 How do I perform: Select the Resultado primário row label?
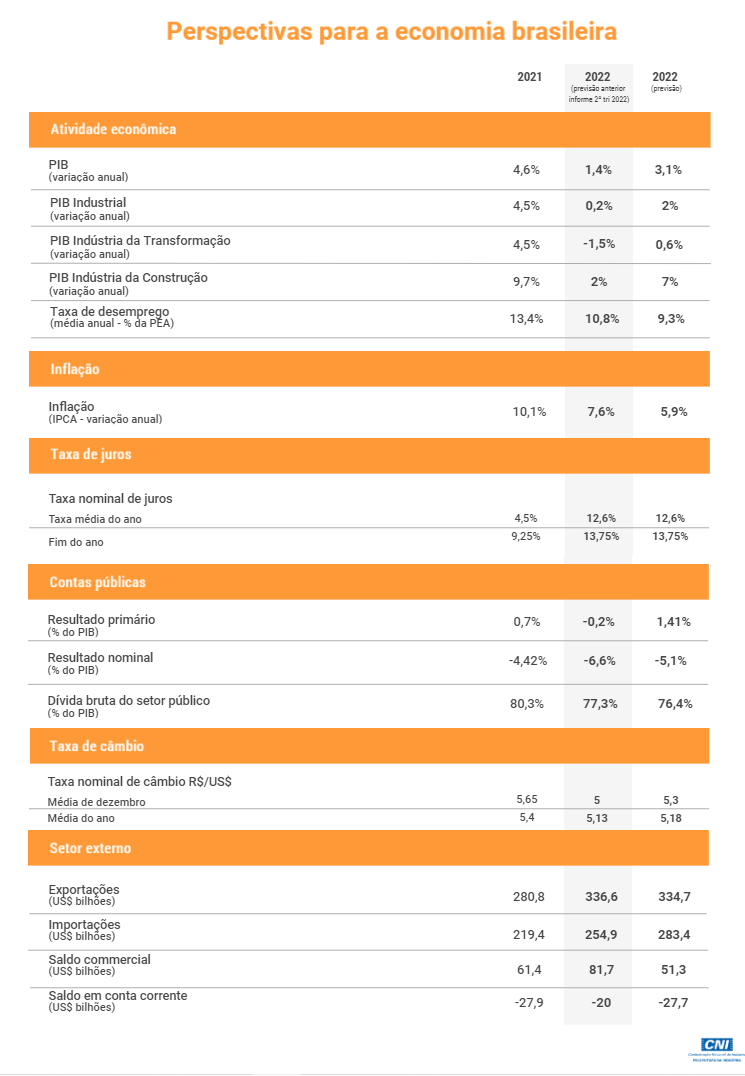coord(102,625)
